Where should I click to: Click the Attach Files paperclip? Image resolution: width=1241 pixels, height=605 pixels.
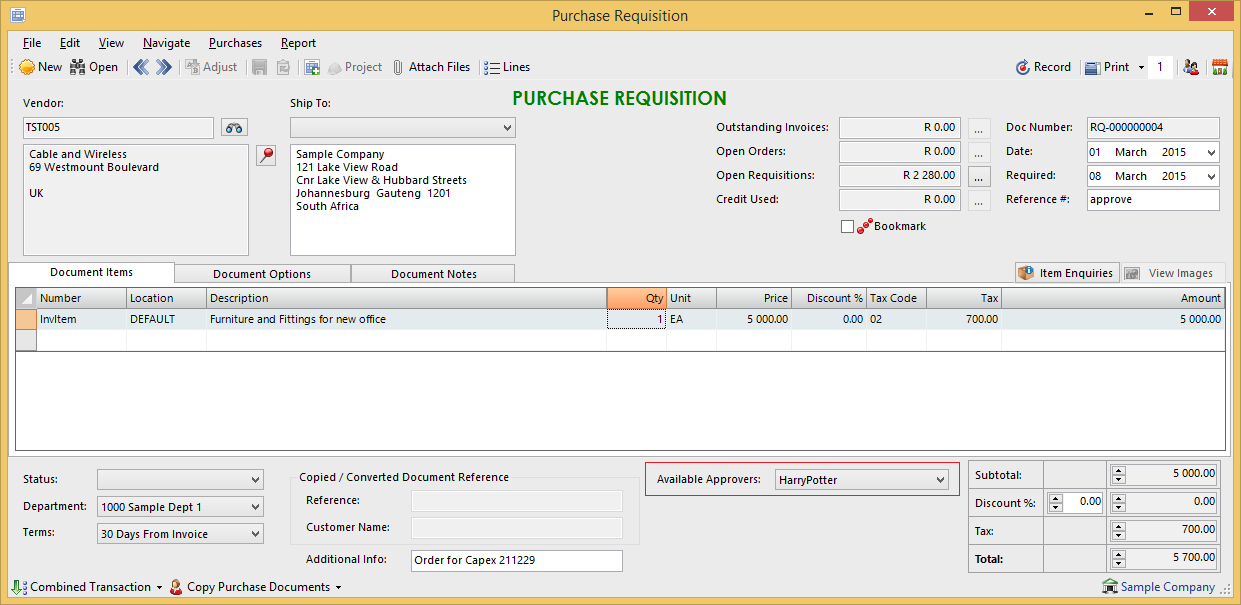(x=430, y=67)
